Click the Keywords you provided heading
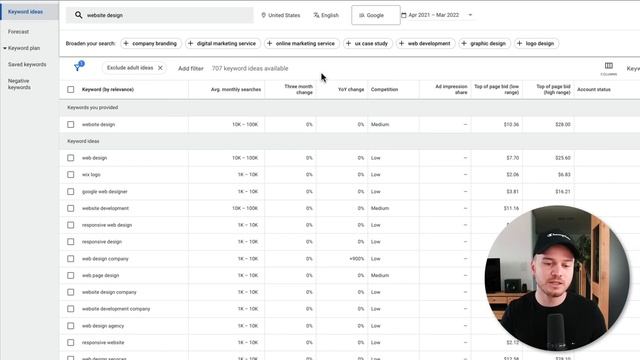The image size is (640, 360). pos(93,107)
